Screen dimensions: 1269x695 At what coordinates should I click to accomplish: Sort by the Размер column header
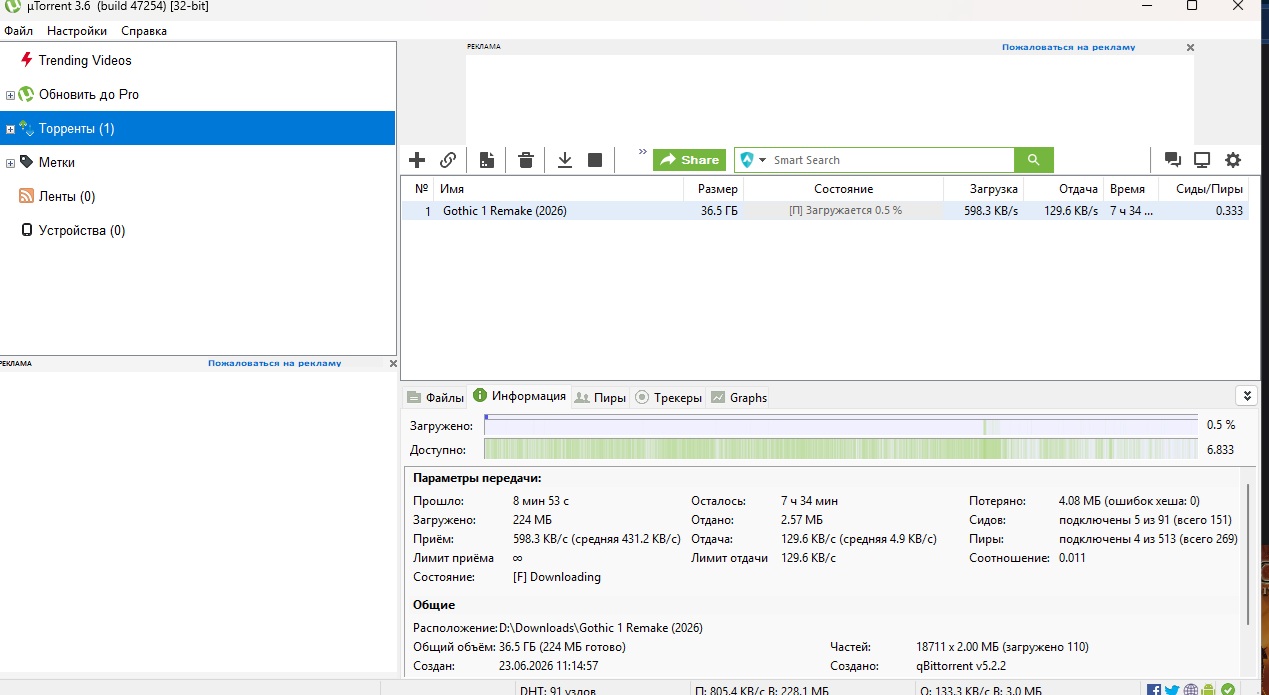pos(714,189)
